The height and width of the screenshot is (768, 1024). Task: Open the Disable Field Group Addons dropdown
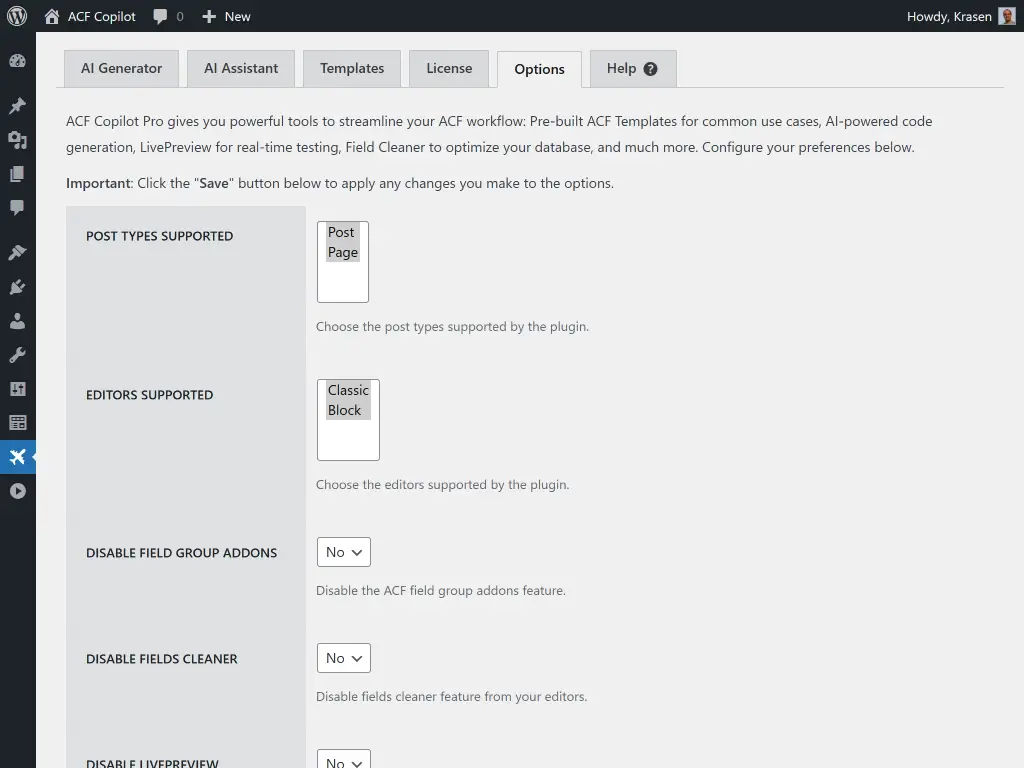[x=343, y=551]
